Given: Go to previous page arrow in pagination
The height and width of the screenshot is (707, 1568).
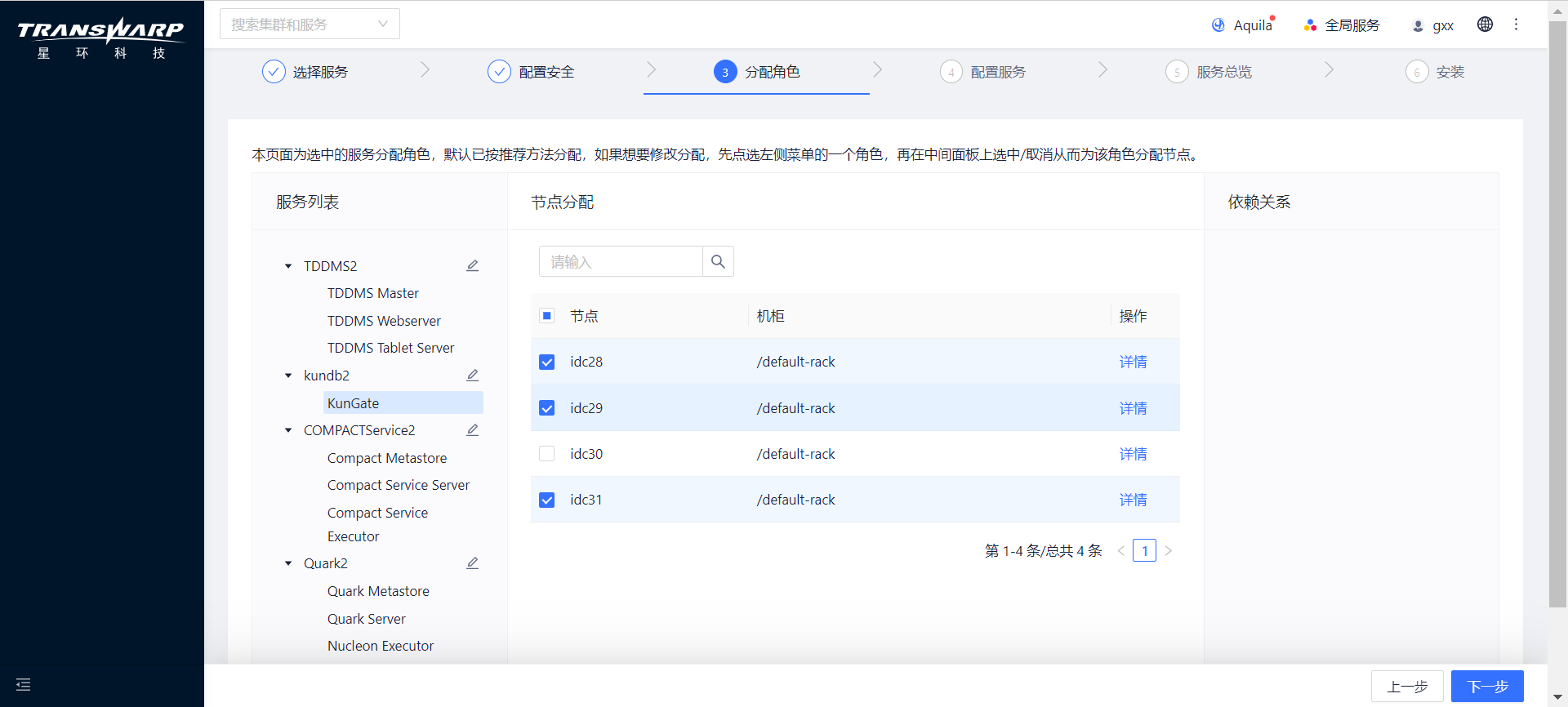Looking at the screenshot, I should click(x=1120, y=551).
